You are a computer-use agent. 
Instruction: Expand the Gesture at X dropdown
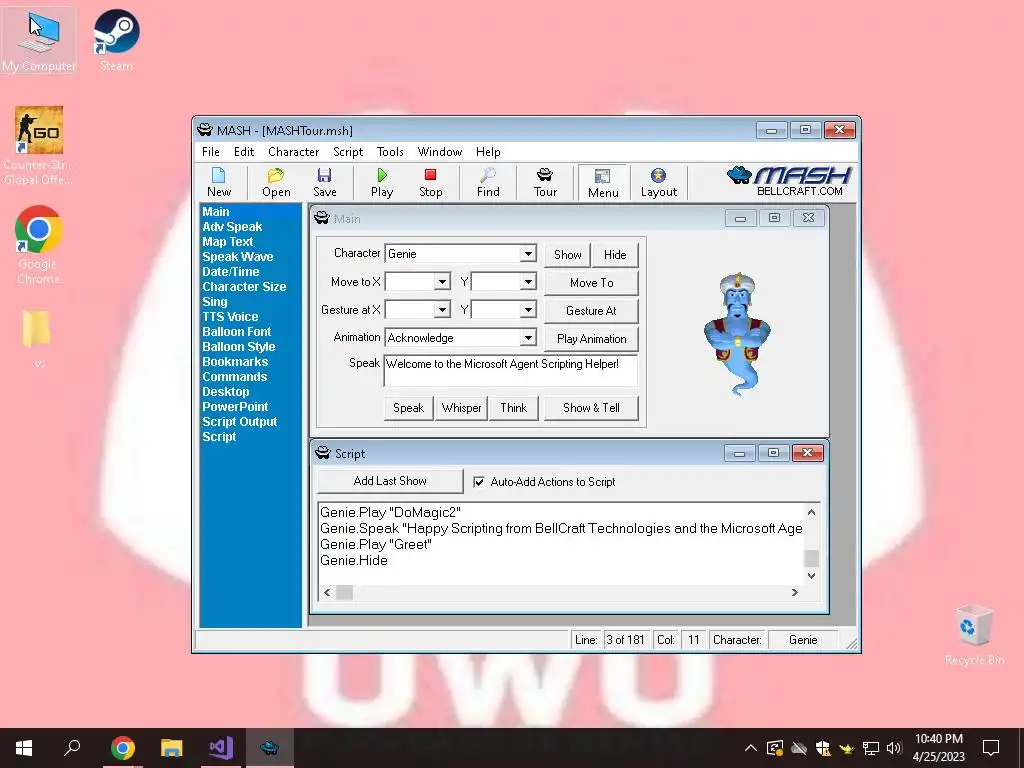coord(442,310)
